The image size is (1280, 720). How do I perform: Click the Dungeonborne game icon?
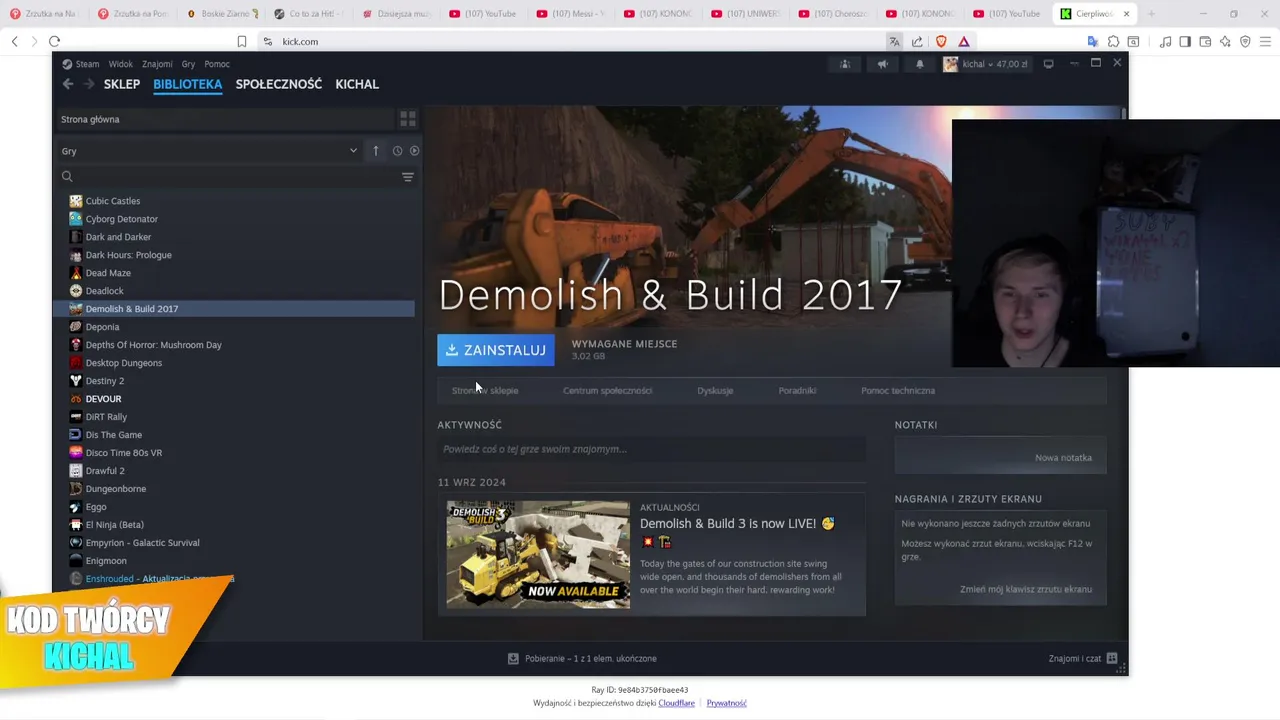76,489
